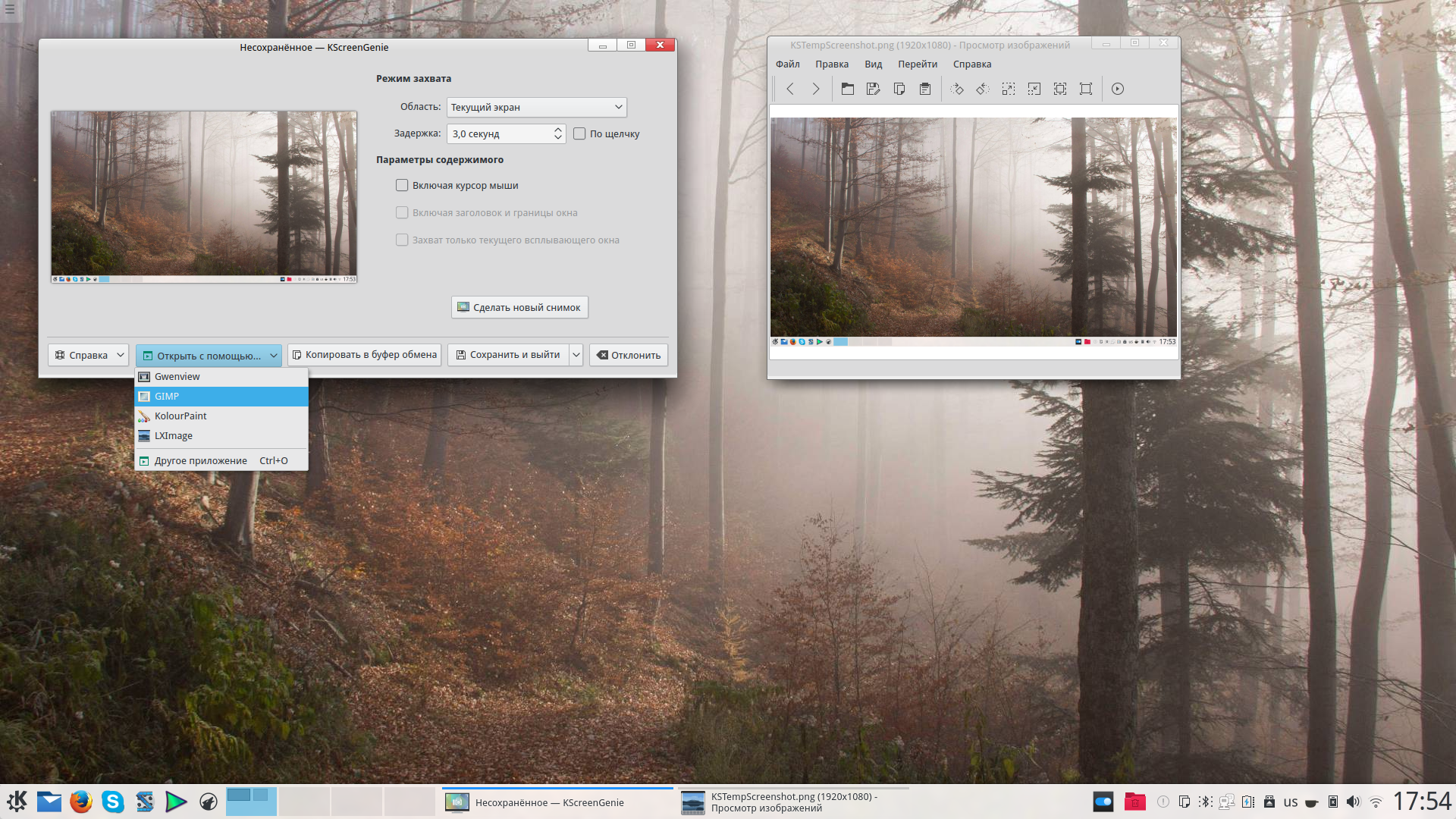The image size is (1456, 819).
Task: Open the 'Область' capture area dropdown
Action: [x=537, y=107]
